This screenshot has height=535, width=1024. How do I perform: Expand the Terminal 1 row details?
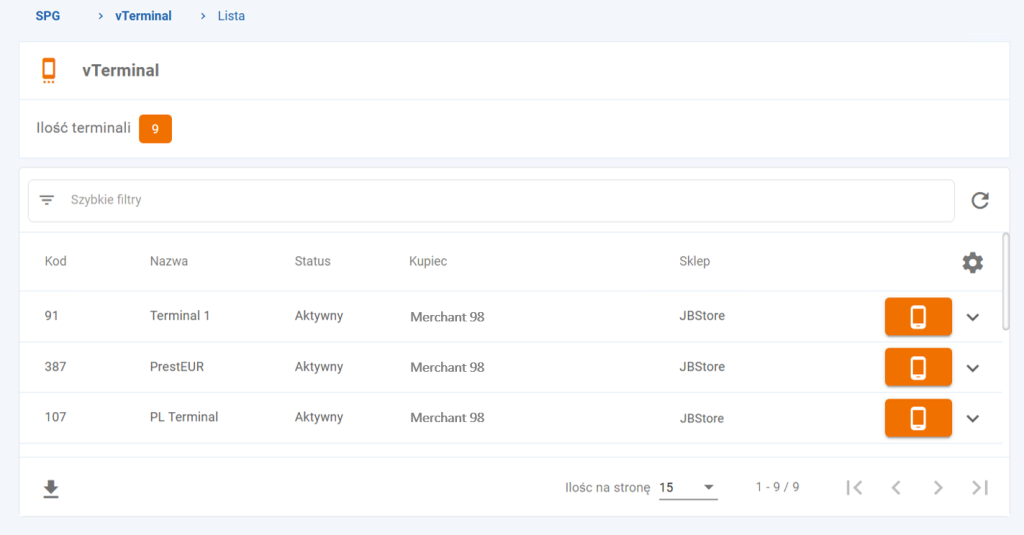pos(973,317)
